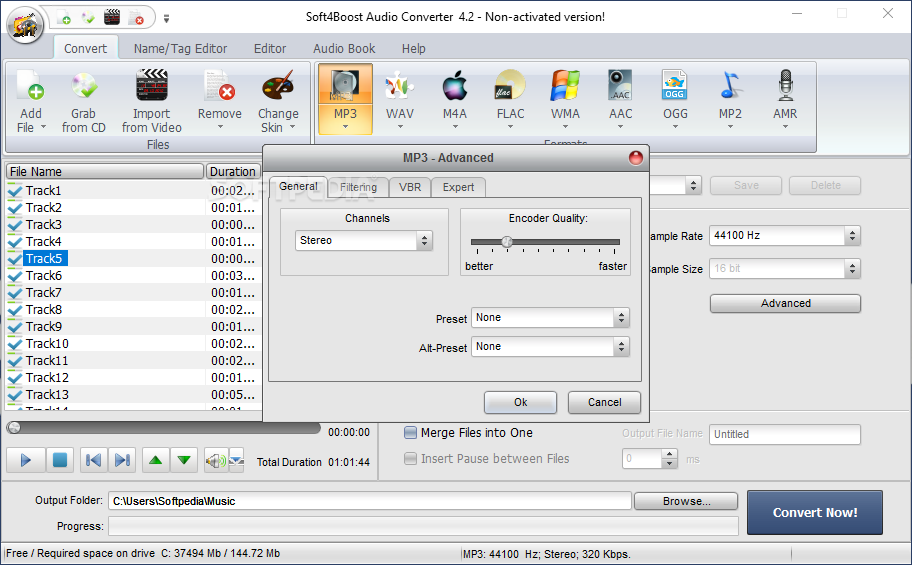Open the Editor ribbon tab
Image resolution: width=912 pixels, height=565 pixels.
[270, 49]
